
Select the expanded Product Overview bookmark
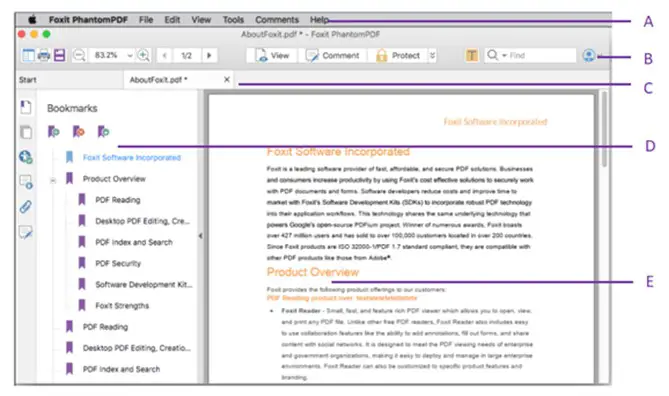click(x=114, y=179)
